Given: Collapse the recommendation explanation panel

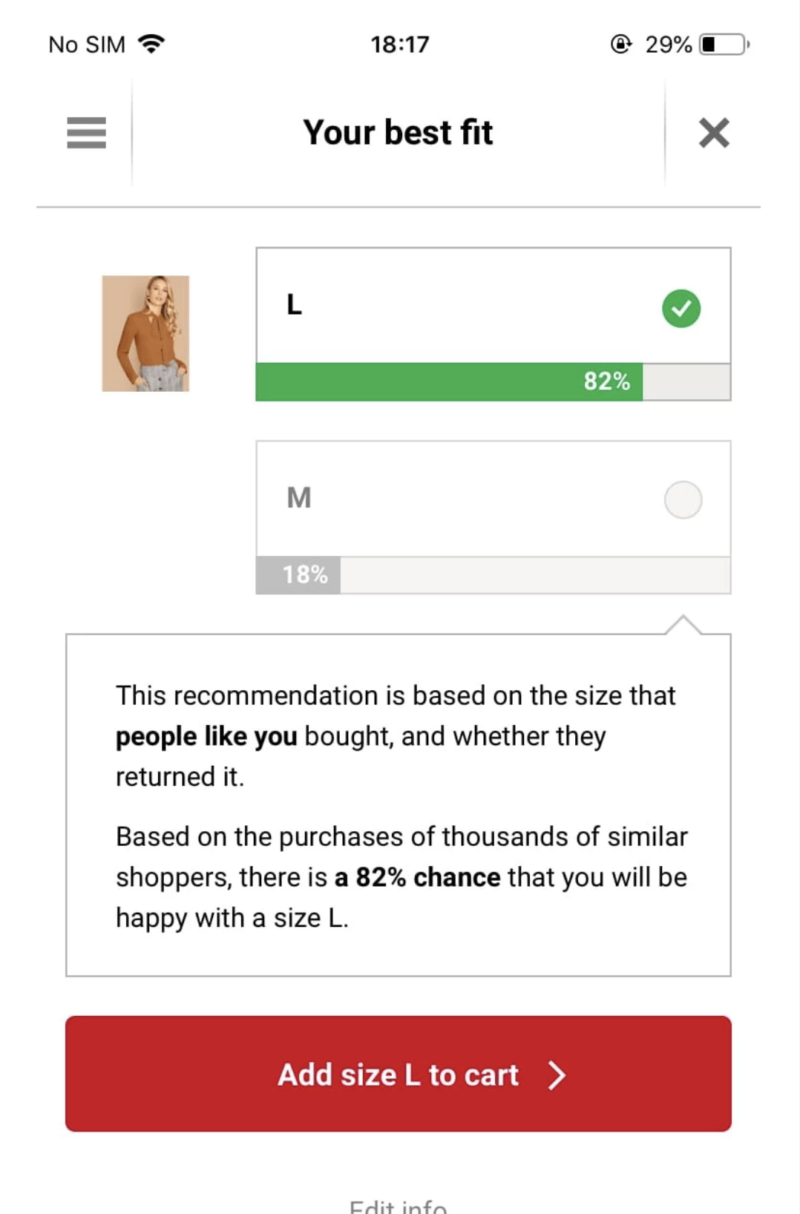Looking at the screenshot, I should pyautogui.click(x=397, y=800).
